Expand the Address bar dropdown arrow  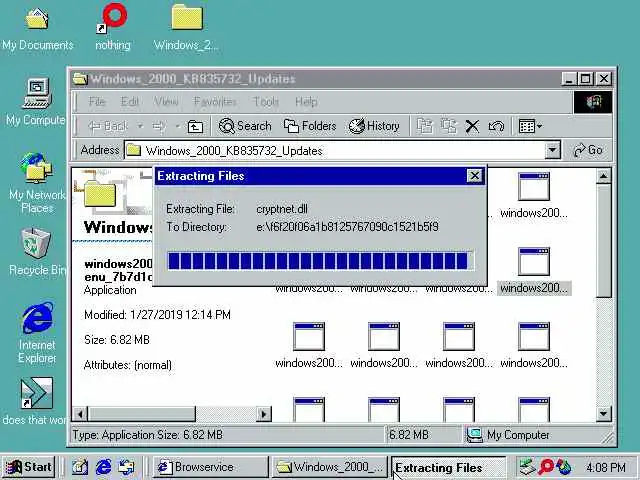552,151
